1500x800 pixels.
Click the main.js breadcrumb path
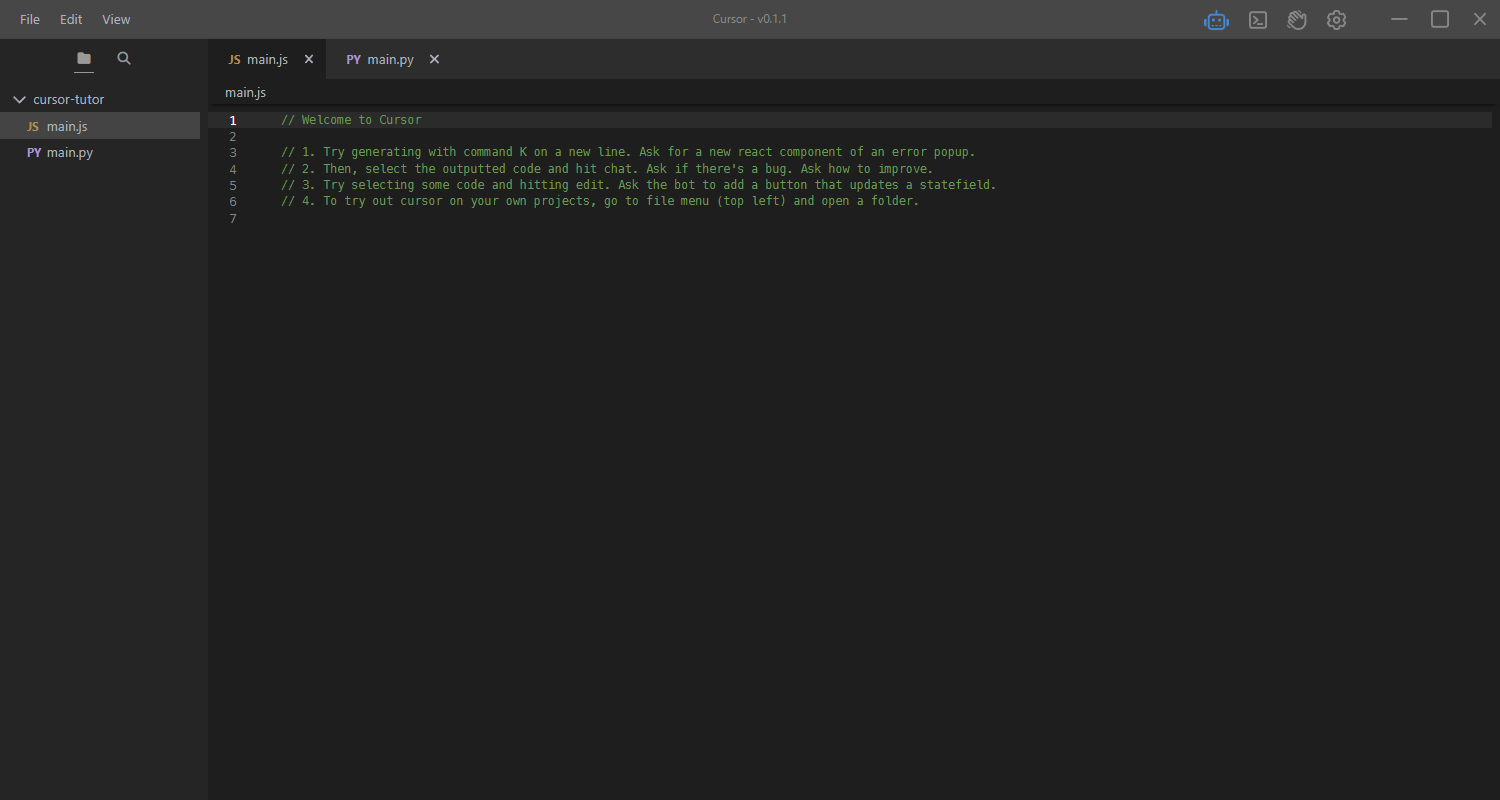(245, 92)
